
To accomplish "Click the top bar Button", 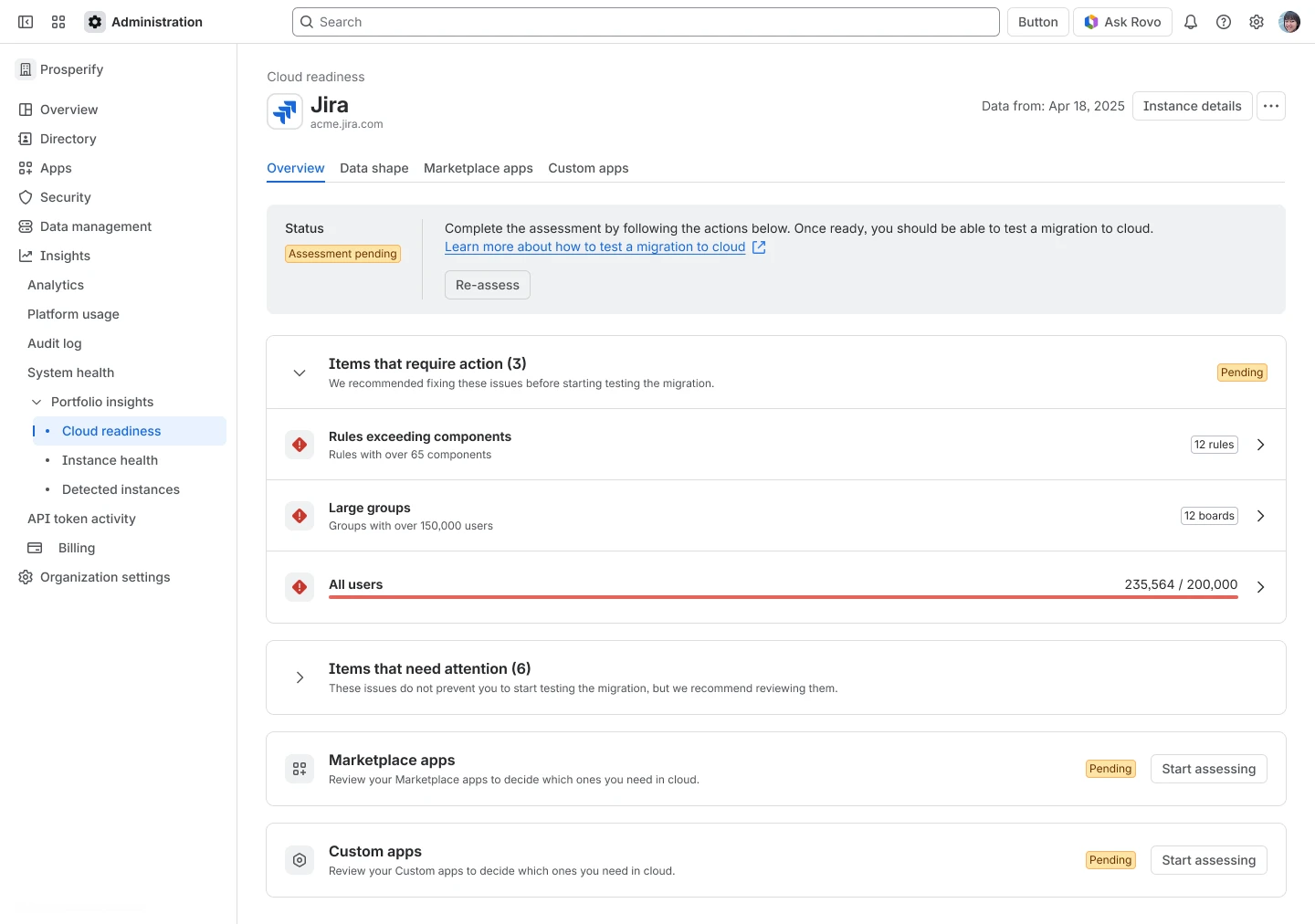I will (x=1038, y=22).
